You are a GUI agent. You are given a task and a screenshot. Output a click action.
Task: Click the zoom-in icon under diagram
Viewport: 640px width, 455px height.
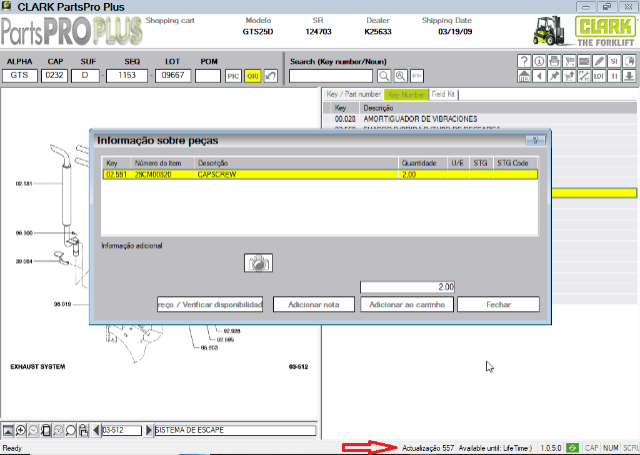[x=20, y=430]
